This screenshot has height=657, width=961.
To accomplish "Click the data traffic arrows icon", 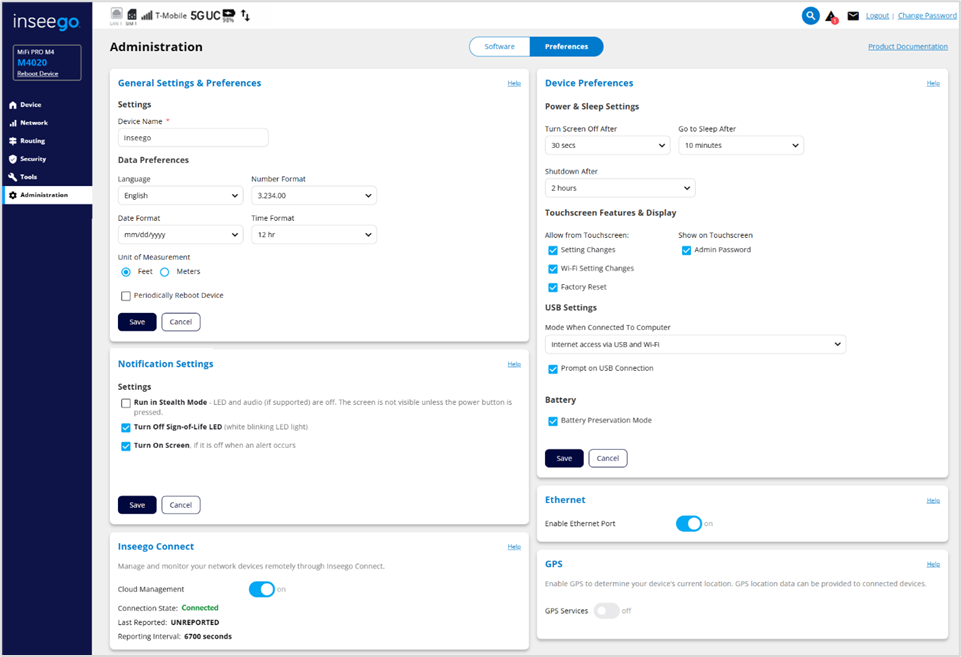I will (x=246, y=16).
